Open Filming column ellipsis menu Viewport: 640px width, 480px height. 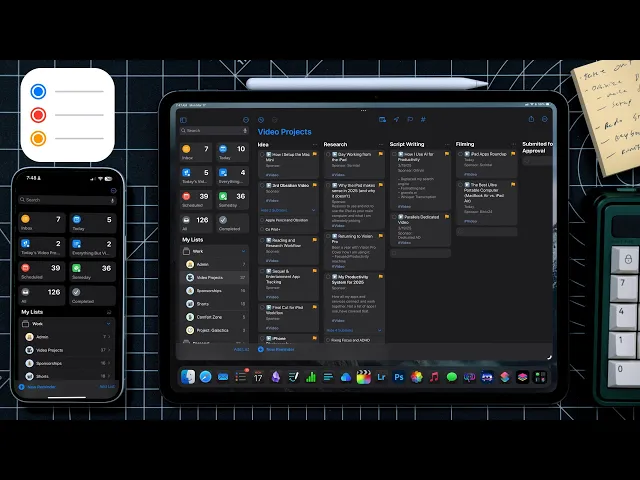pos(513,144)
